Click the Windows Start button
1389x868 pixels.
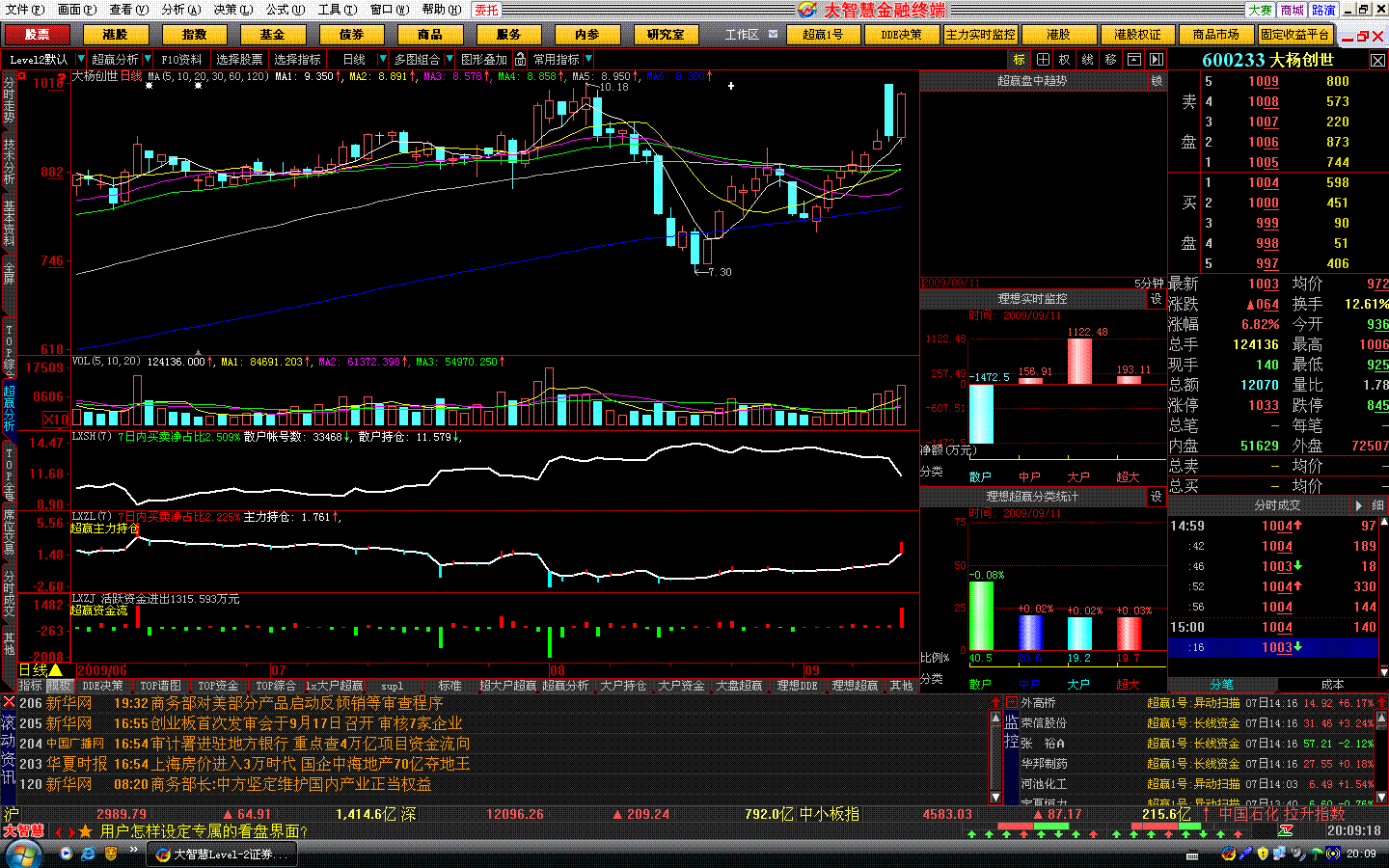point(24,854)
